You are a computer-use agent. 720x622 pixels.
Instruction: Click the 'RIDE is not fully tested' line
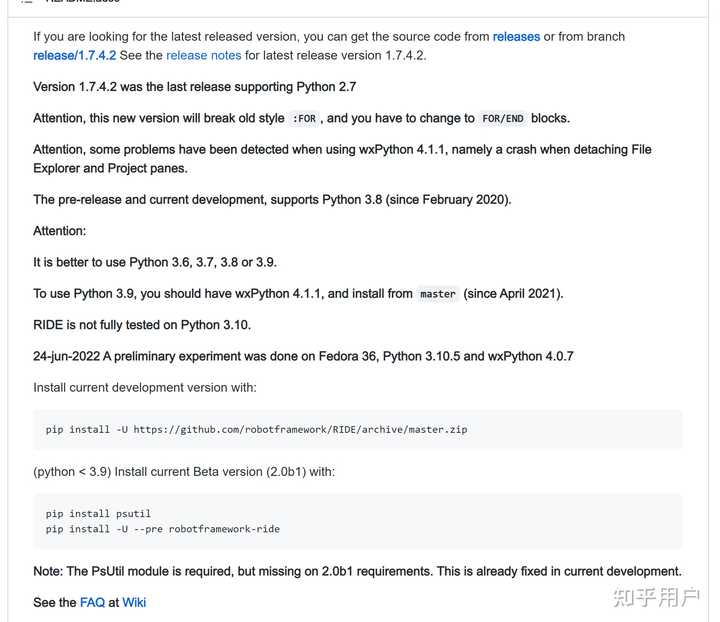tap(141, 325)
